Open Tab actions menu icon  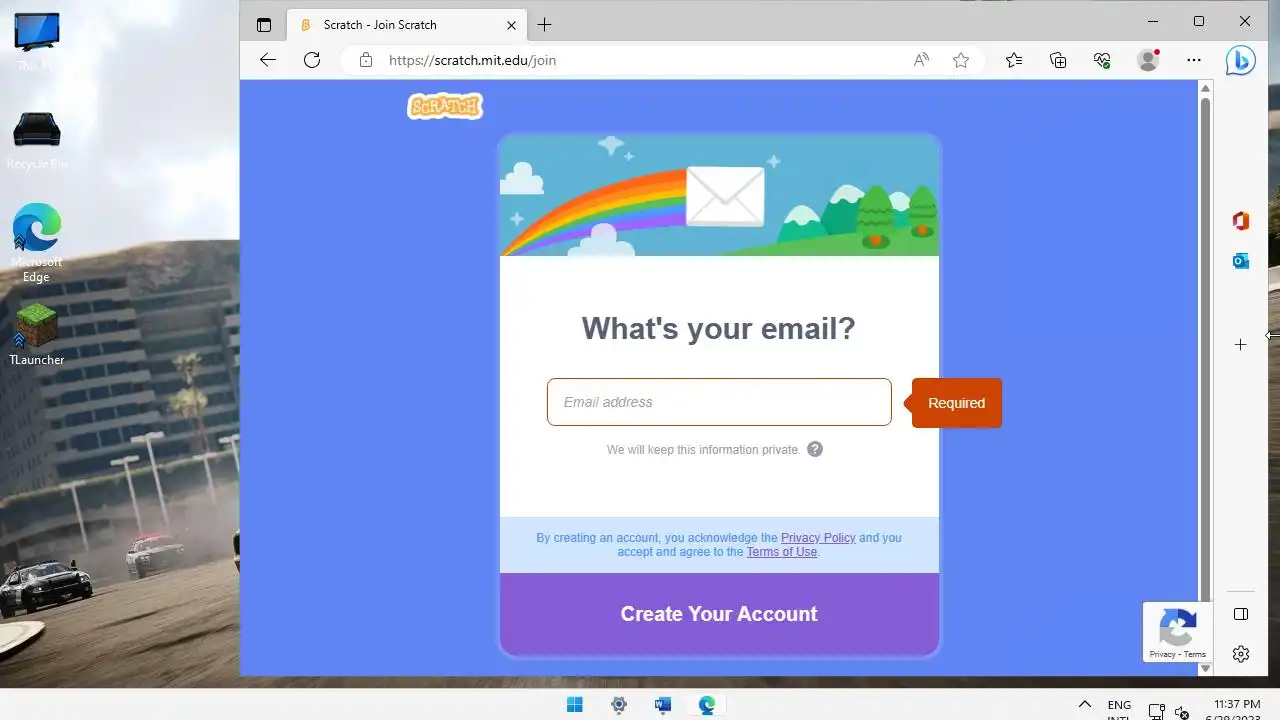[x=264, y=25]
